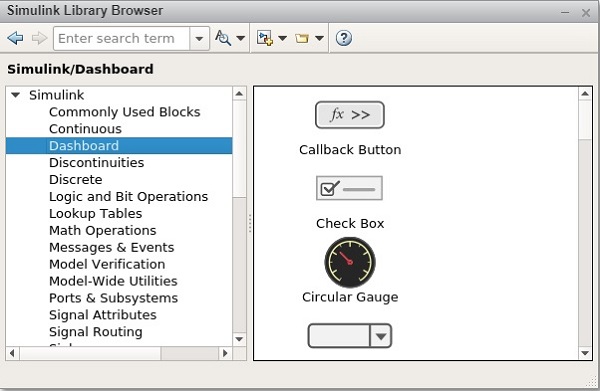
Task: Select Commonly Used Blocks library
Action: pos(125,112)
